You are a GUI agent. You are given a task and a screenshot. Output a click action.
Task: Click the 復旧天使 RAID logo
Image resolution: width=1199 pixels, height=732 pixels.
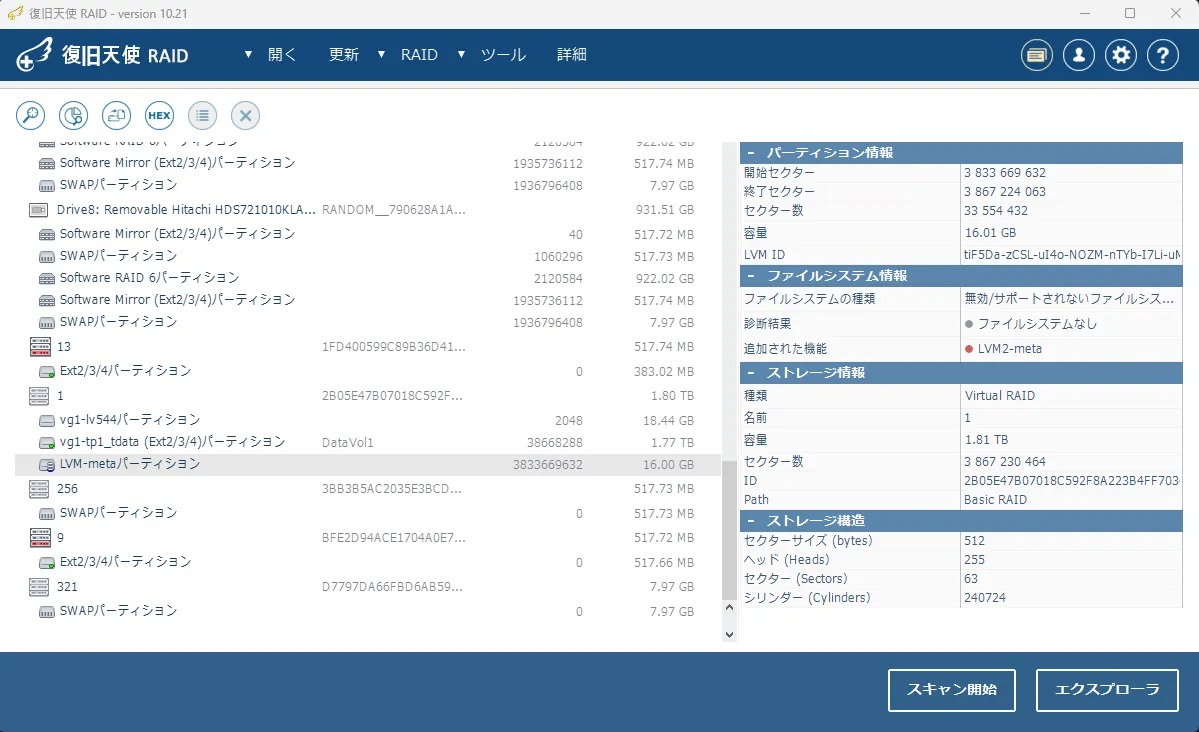pos(102,55)
